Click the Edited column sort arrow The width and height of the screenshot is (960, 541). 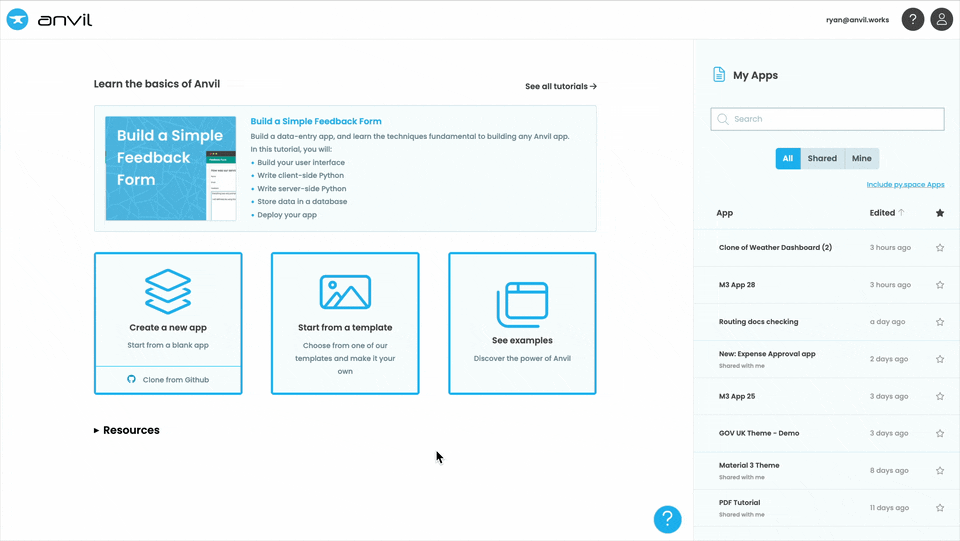pyautogui.click(x=901, y=212)
